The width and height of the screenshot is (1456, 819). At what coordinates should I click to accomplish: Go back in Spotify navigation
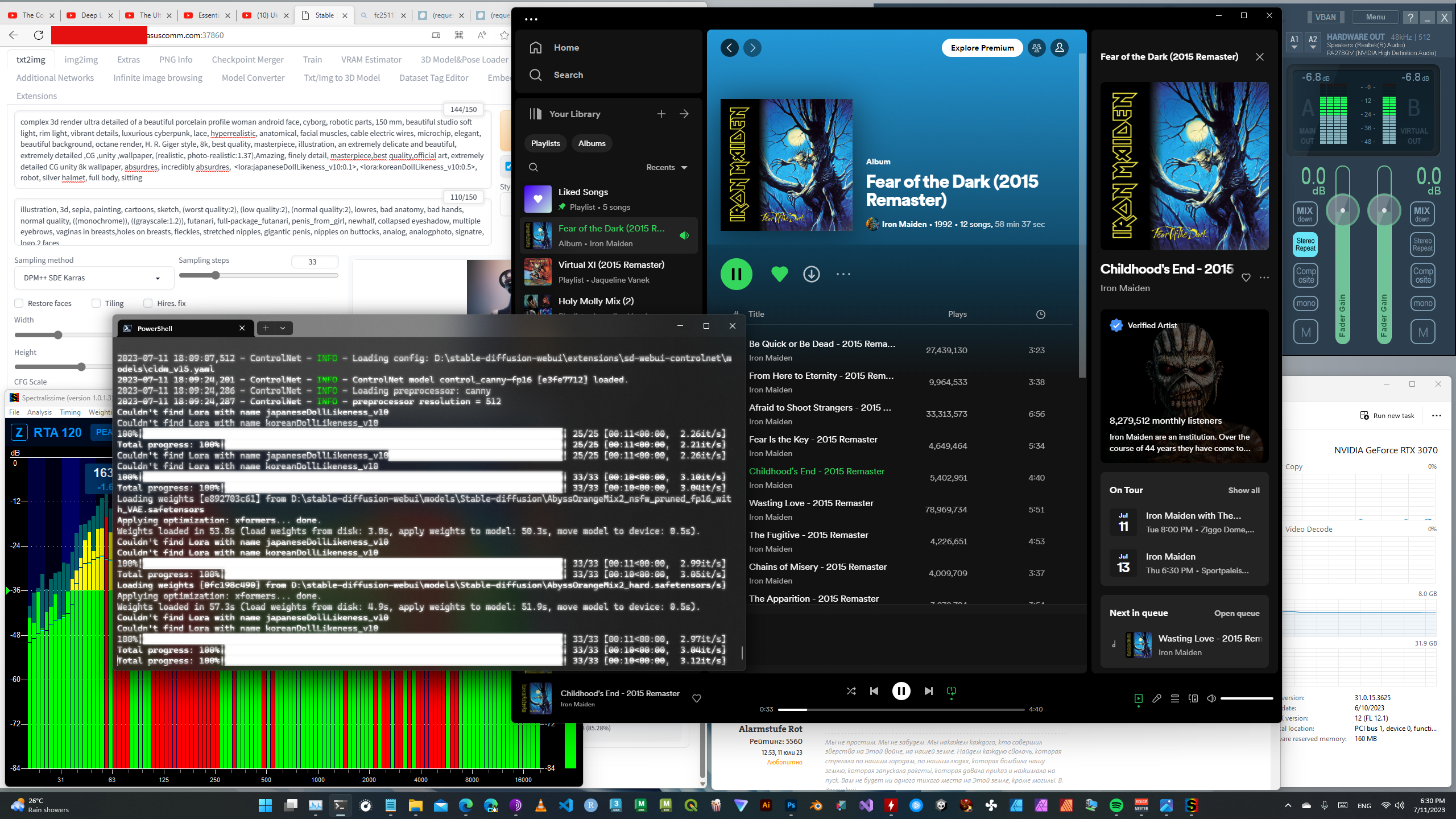[729, 48]
